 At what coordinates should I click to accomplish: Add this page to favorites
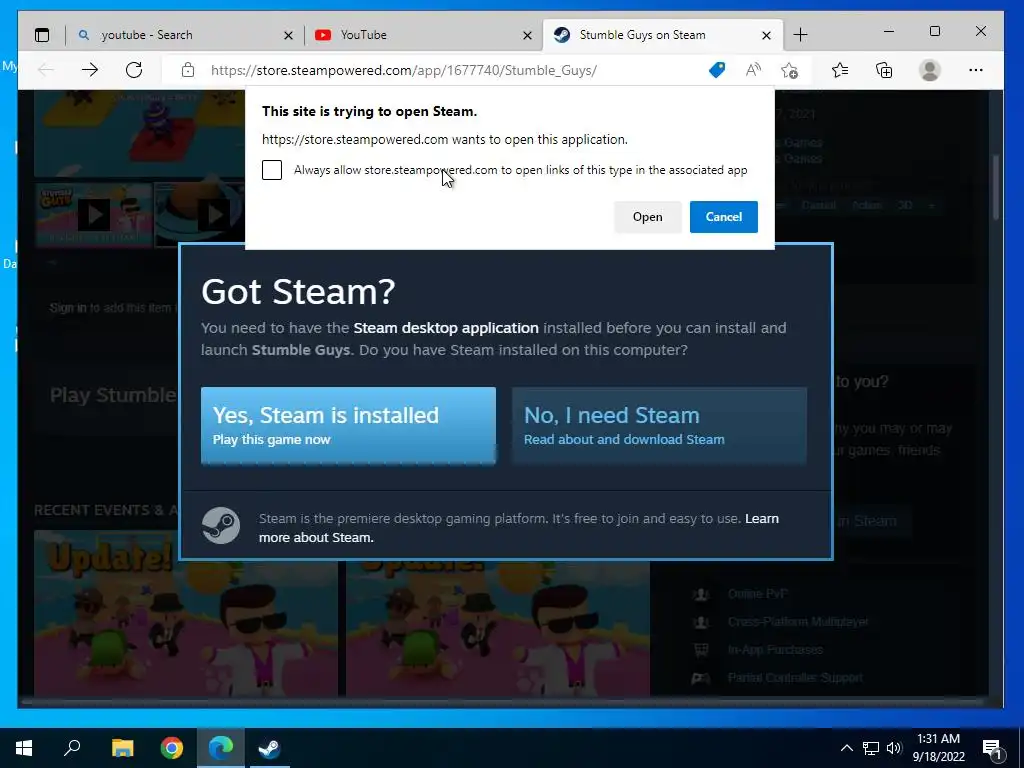(789, 70)
